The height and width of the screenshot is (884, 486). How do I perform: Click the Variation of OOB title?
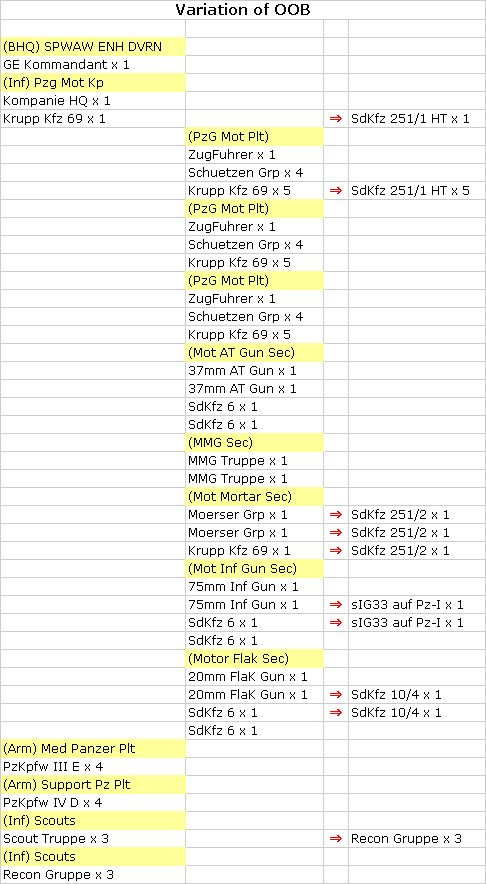(x=243, y=10)
